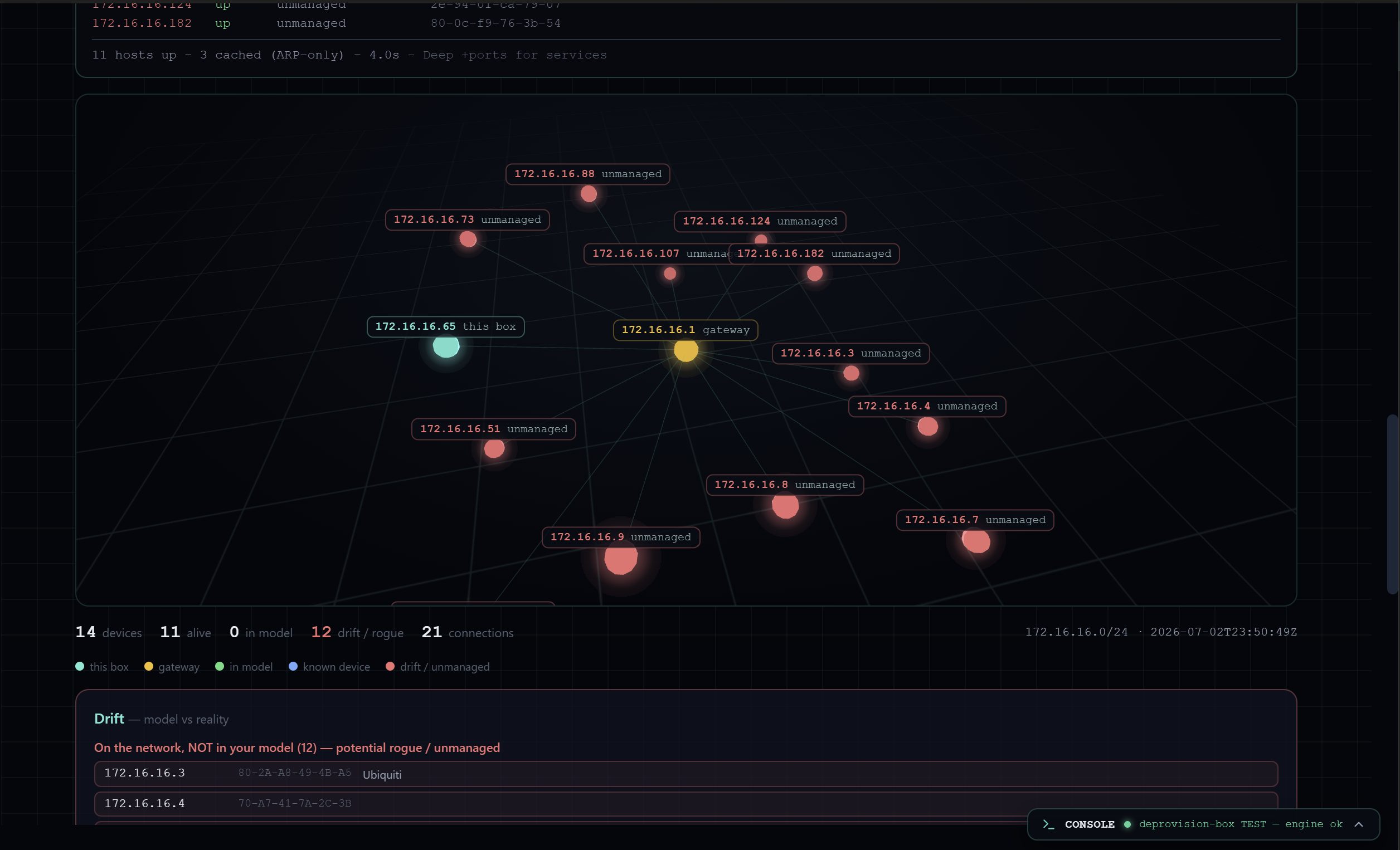Click the 'drift / unmanaged' red legend dot

point(390,666)
